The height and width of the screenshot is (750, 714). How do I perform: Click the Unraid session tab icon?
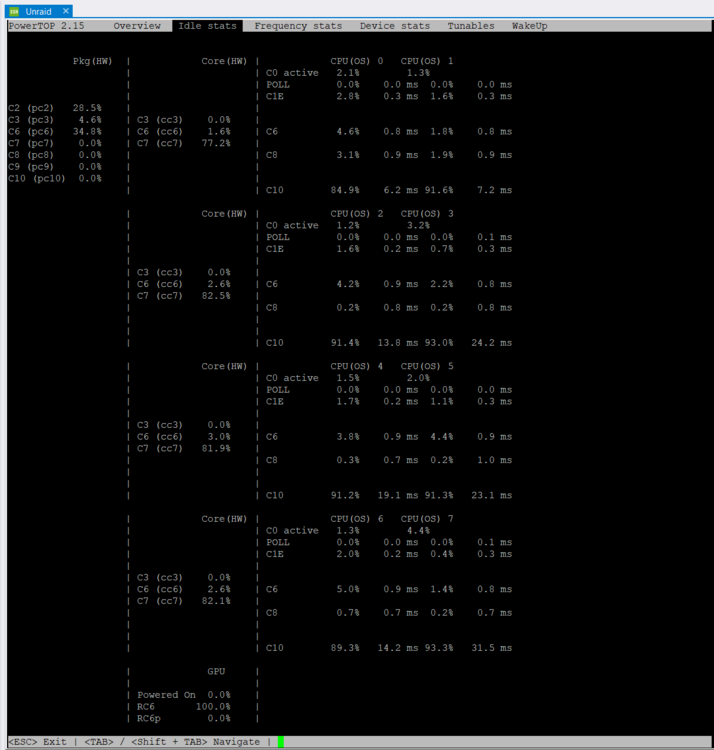click(14, 11)
